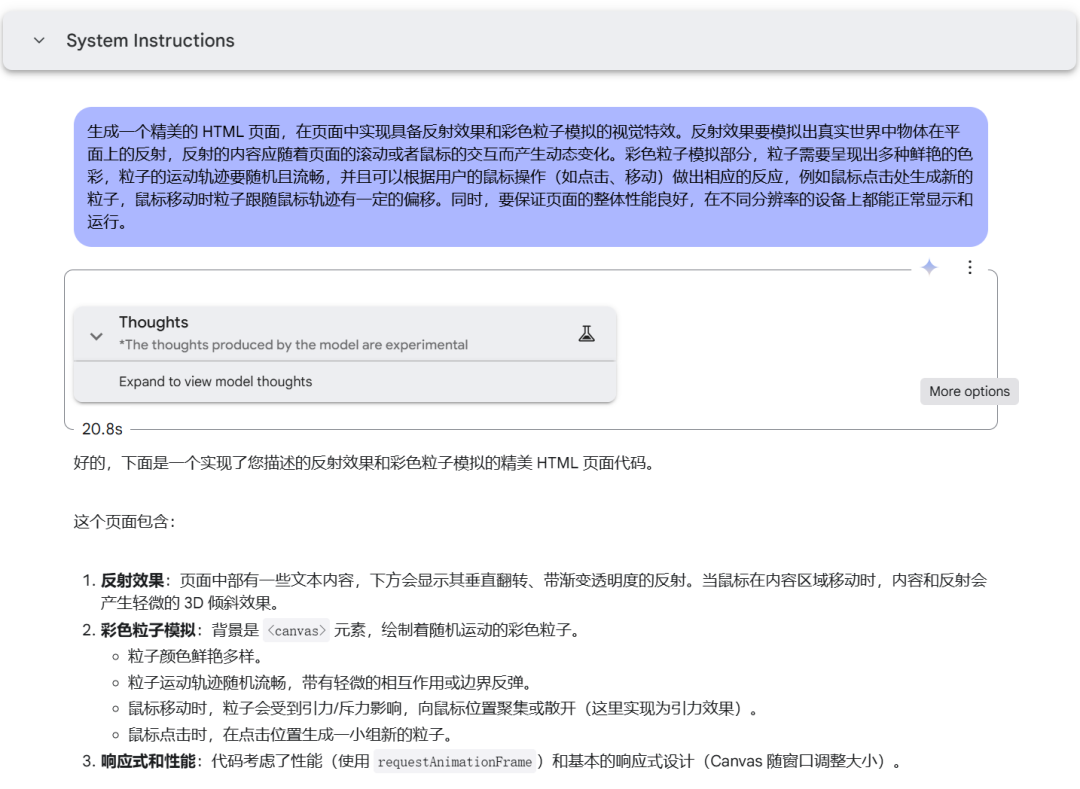The image size is (1080, 789).
Task: Click the 反射效果 bold list heading
Action: [132, 580]
